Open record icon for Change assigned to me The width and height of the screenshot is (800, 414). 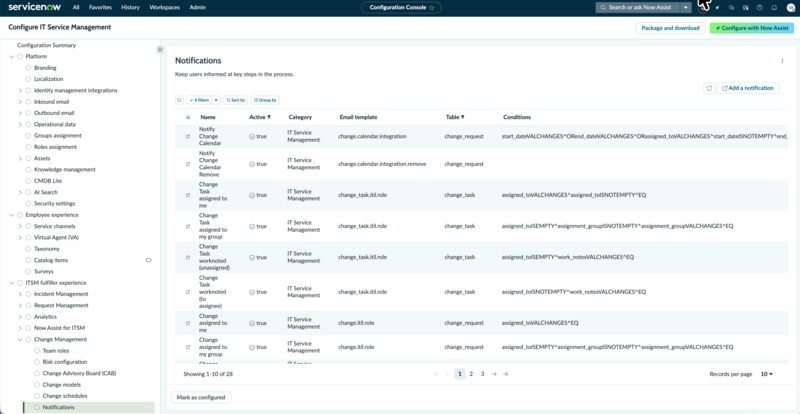point(188,323)
